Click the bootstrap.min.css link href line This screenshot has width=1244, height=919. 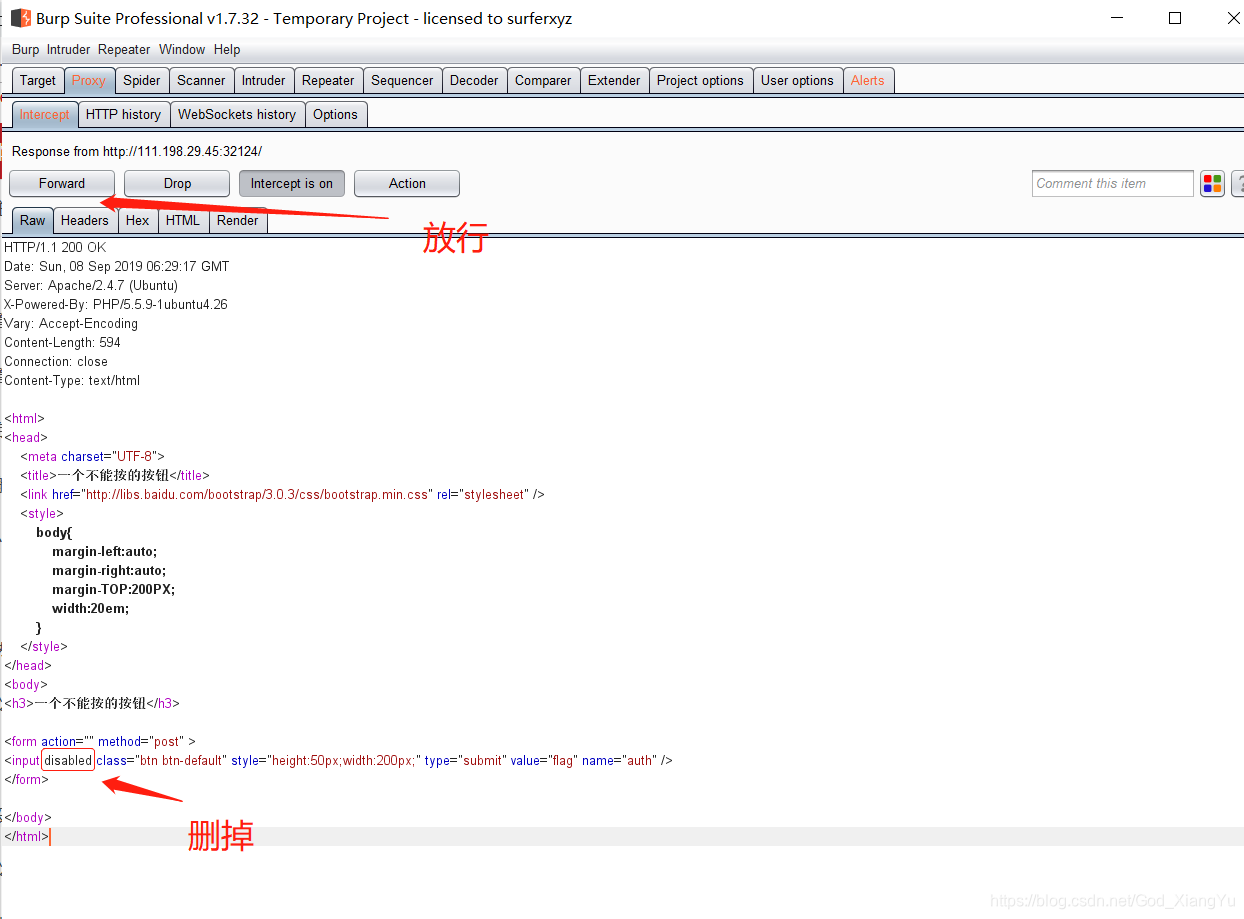[x=282, y=494]
